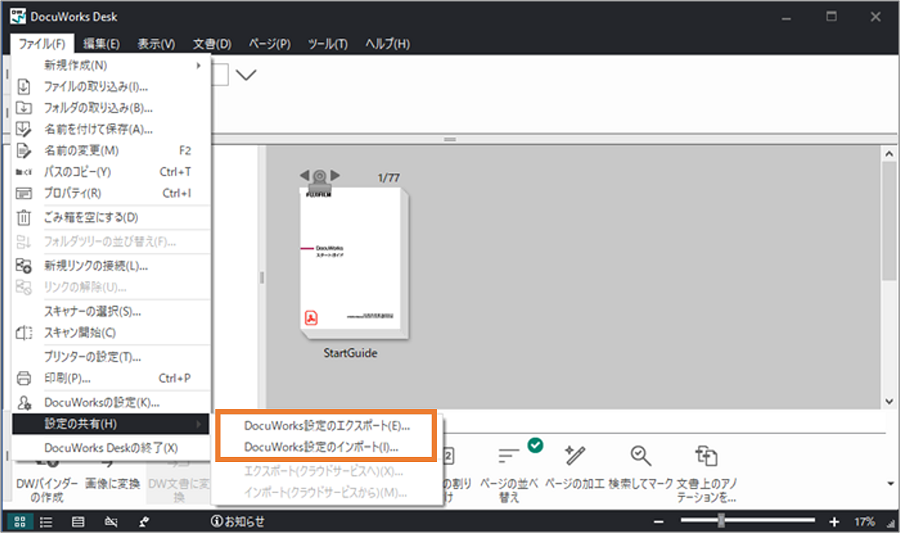Image resolution: width=900 pixels, height=533 pixels.
Task: Click the PDF badge on StartGuide
Action: 311,318
